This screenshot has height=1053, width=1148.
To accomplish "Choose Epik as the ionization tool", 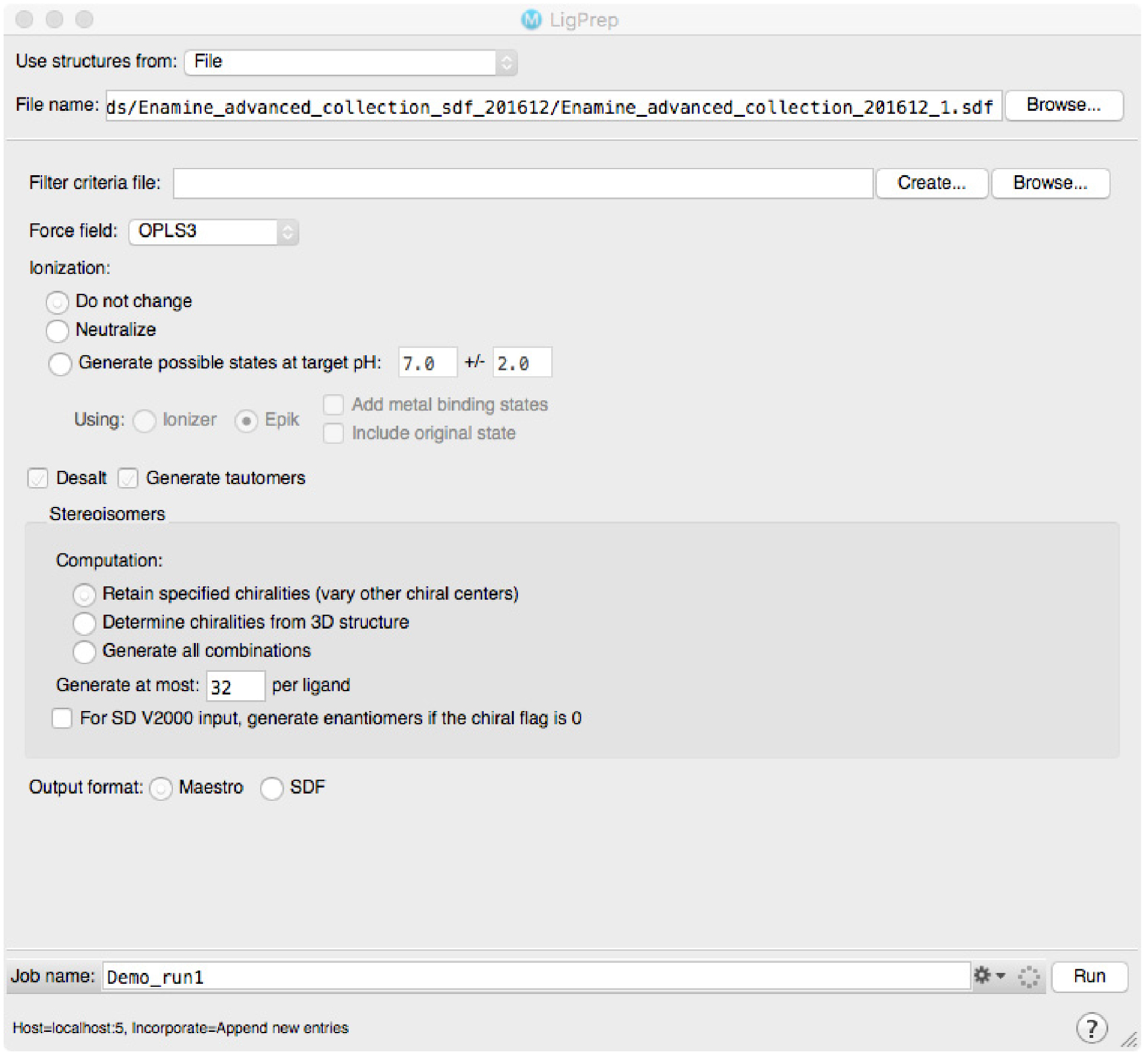I will click(246, 420).
